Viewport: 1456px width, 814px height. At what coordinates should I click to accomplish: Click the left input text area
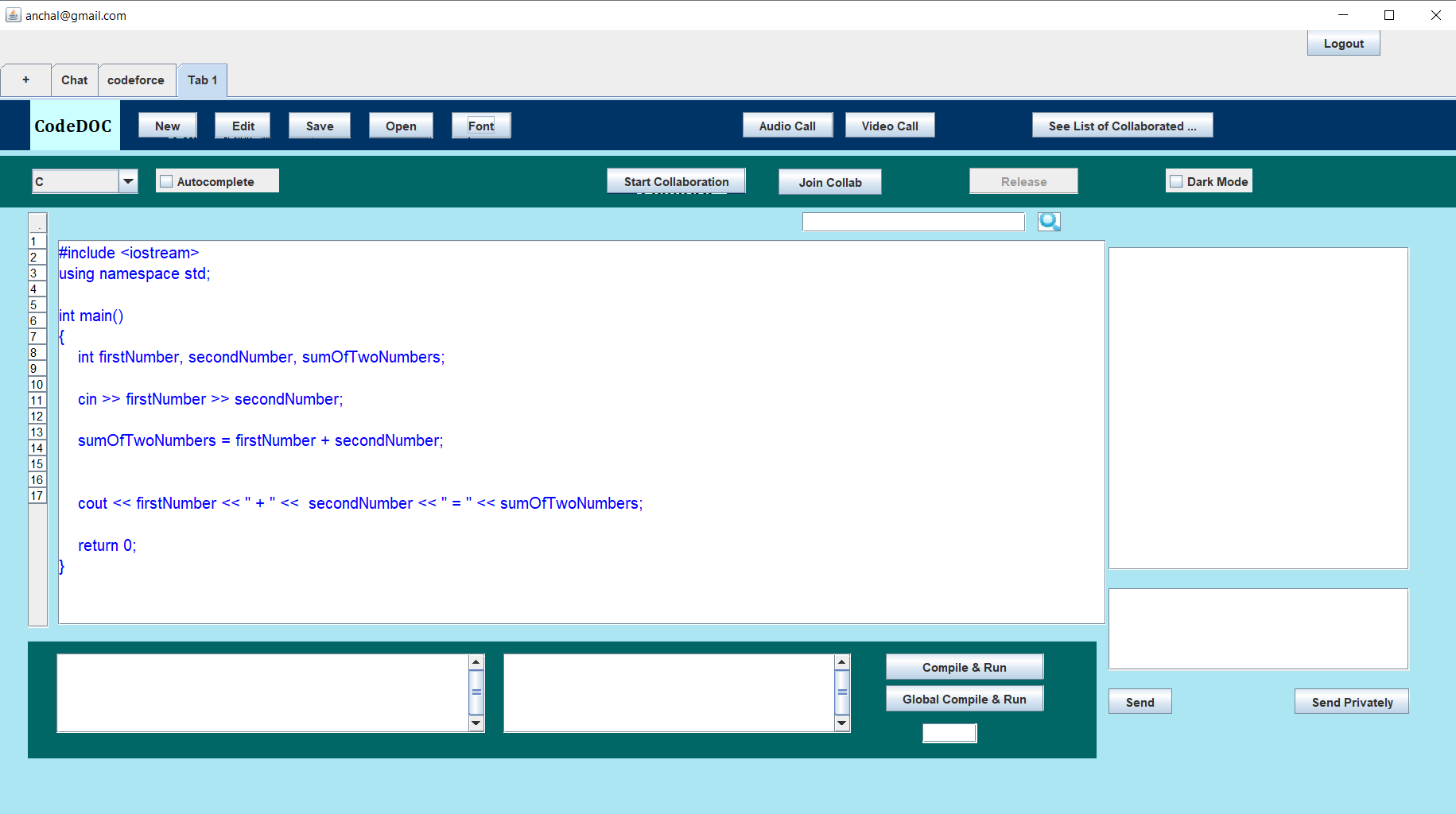263,693
